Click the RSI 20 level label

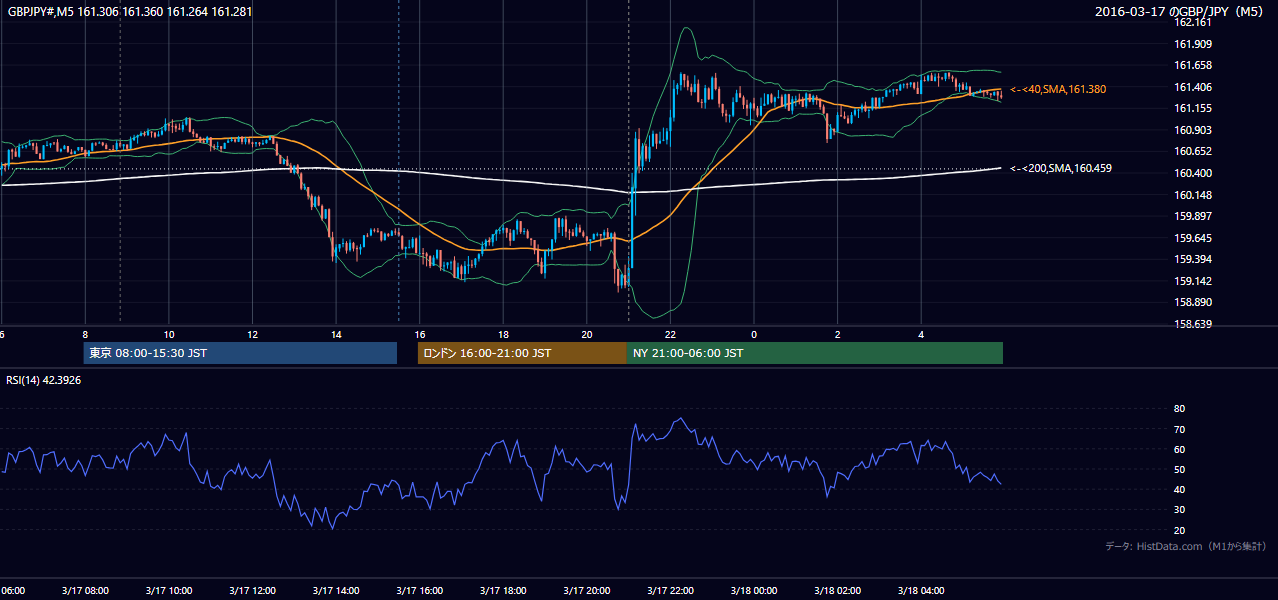pos(1180,530)
